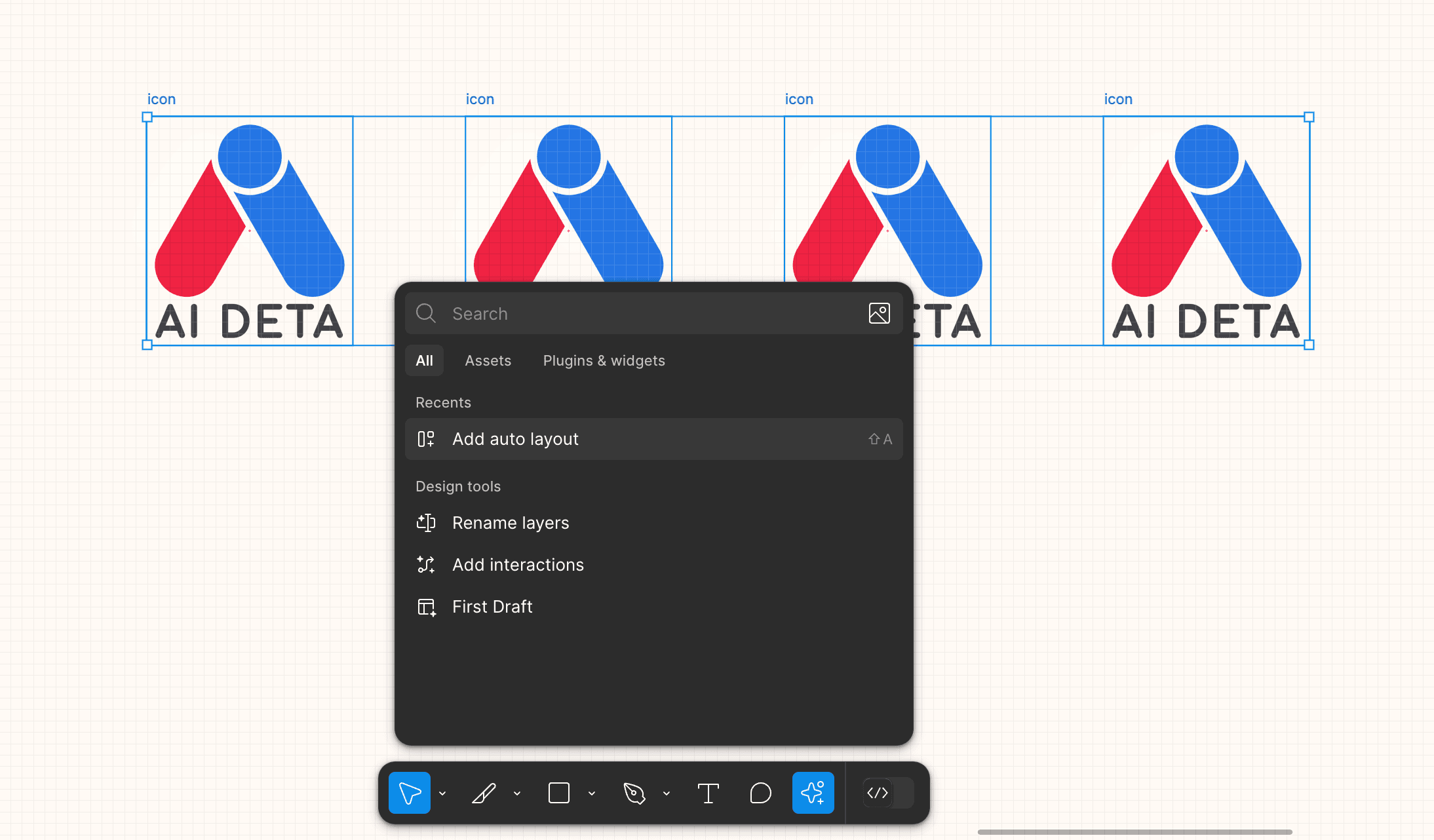Image resolution: width=1434 pixels, height=840 pixels.
Task: Switch to the Assets tab
Action: click(488, 360)
